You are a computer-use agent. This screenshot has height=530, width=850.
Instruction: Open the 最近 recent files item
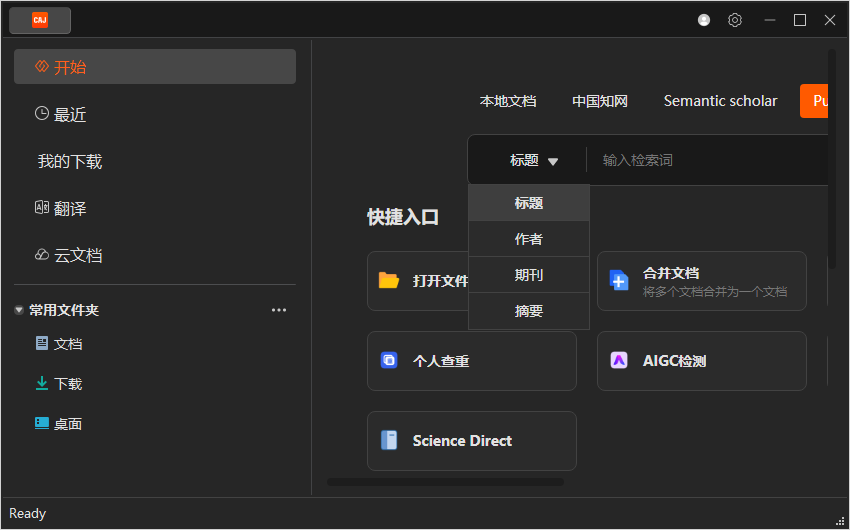pos(154,114)
